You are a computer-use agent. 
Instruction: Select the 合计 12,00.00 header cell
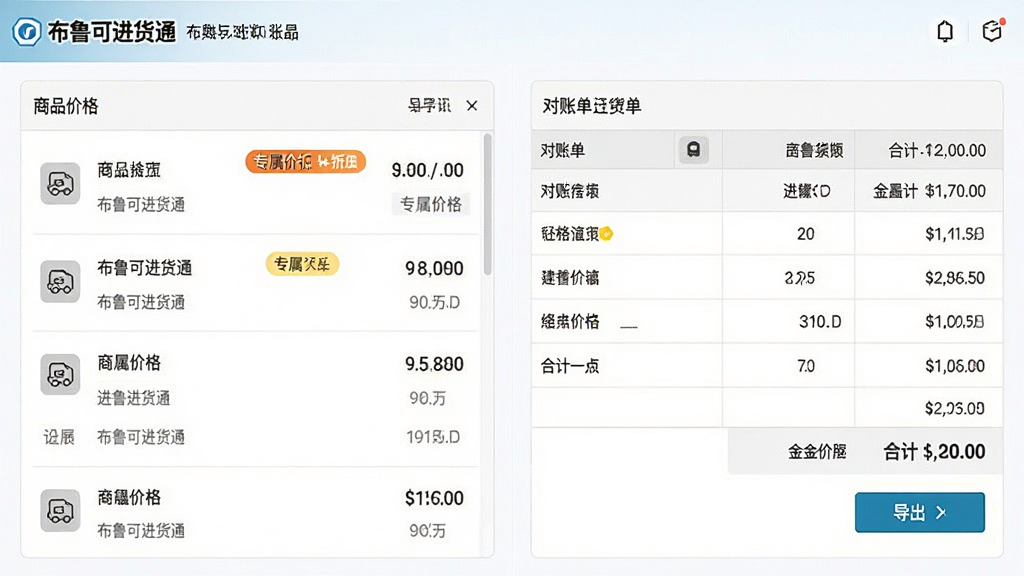pos(929,150)
